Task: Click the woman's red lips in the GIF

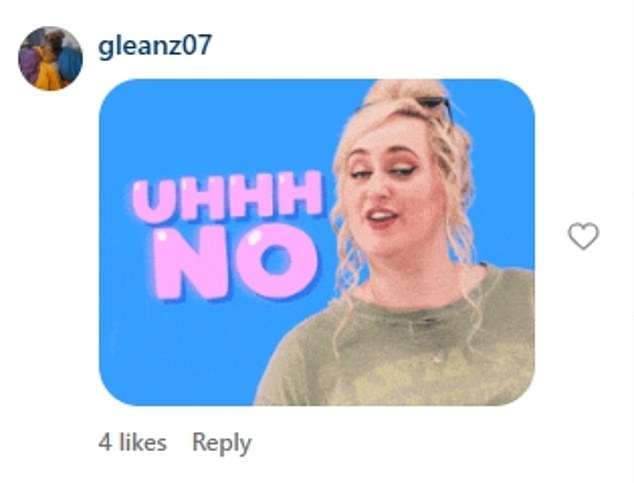Action: coord(381,217)
